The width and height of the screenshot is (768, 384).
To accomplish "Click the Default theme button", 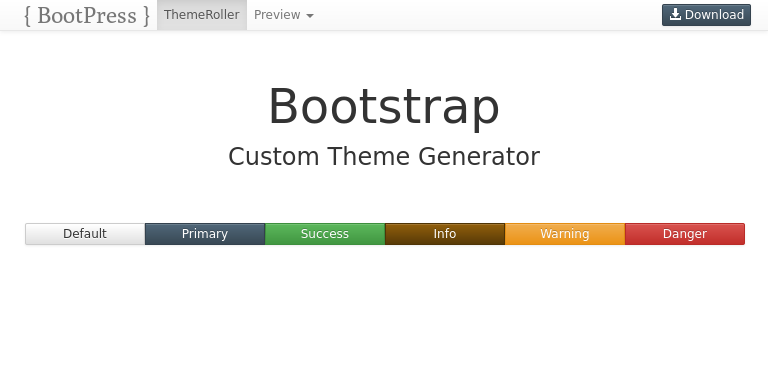I will pos(85,234).
